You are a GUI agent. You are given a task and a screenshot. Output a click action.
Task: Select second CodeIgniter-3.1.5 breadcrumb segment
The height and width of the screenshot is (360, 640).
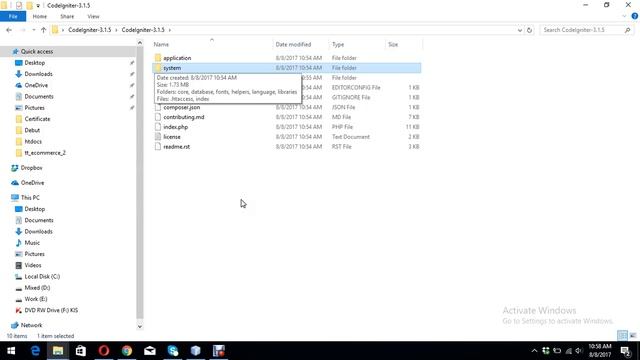(x=143, y=30)
